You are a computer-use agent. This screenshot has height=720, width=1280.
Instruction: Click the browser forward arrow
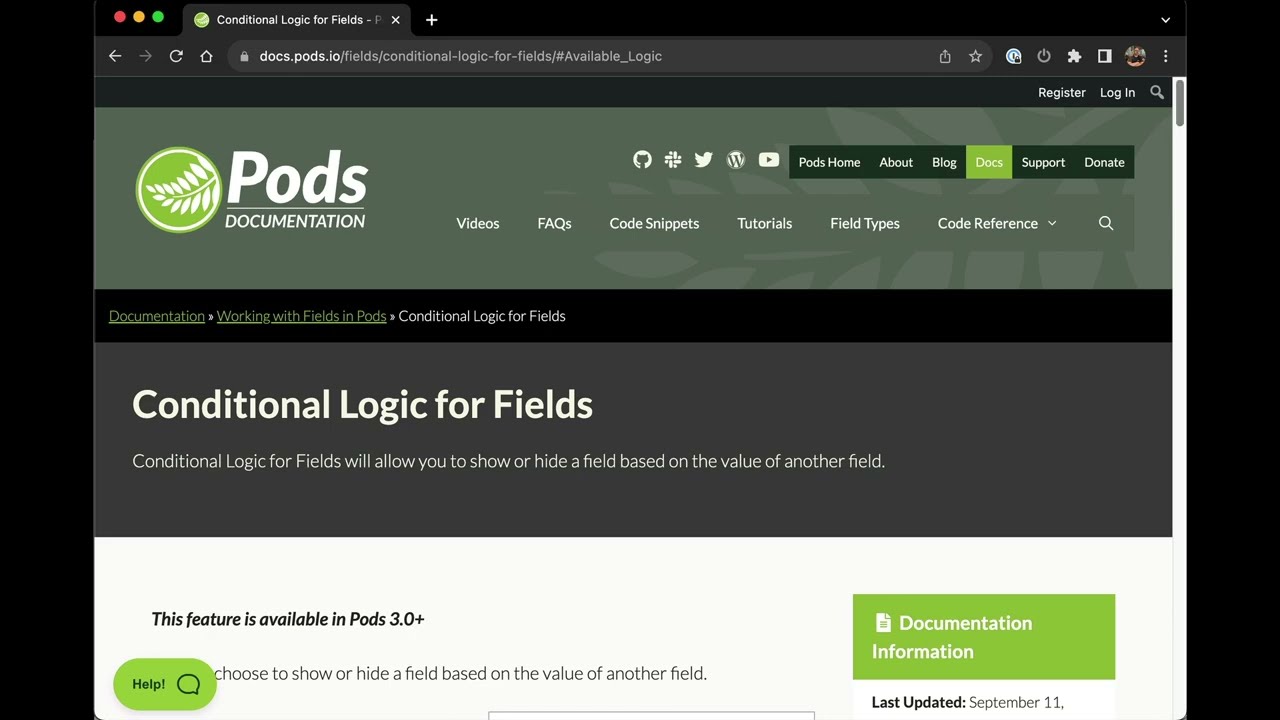pyautogui.click(x=145, y=56)
